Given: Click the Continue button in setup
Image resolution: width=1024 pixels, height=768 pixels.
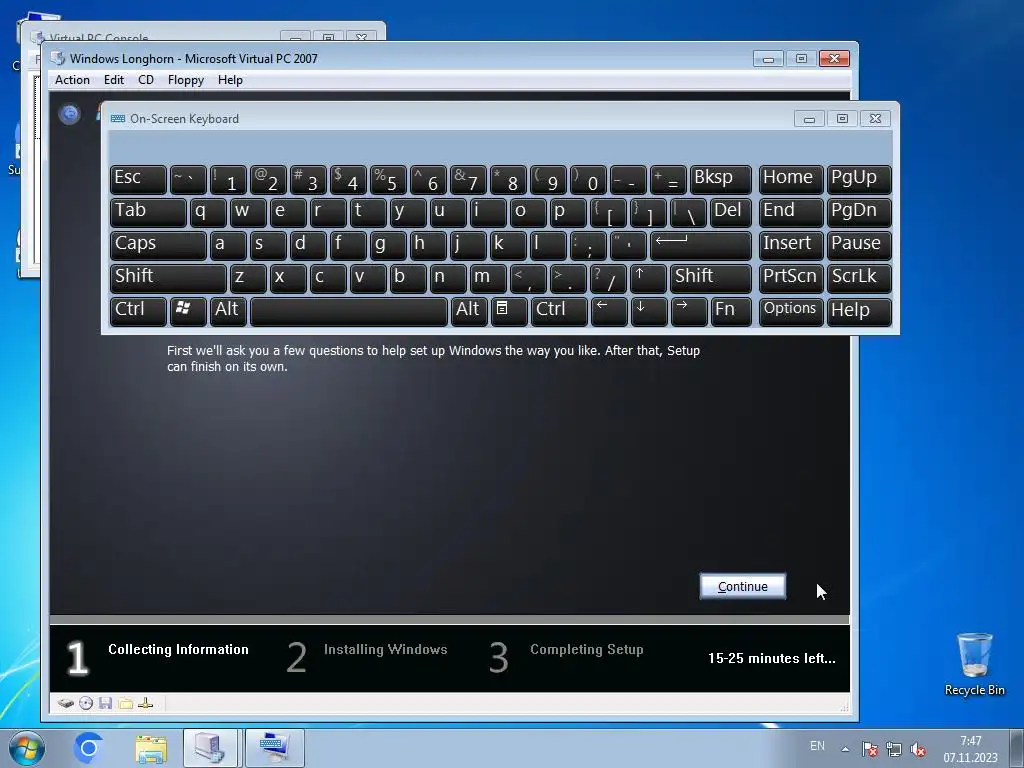Looking at the screenshot, I should [x=743, y=586].
